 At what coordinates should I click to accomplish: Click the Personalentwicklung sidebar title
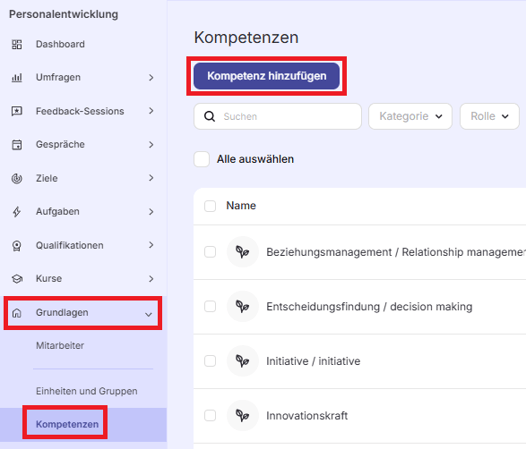(x=63, y=14)
